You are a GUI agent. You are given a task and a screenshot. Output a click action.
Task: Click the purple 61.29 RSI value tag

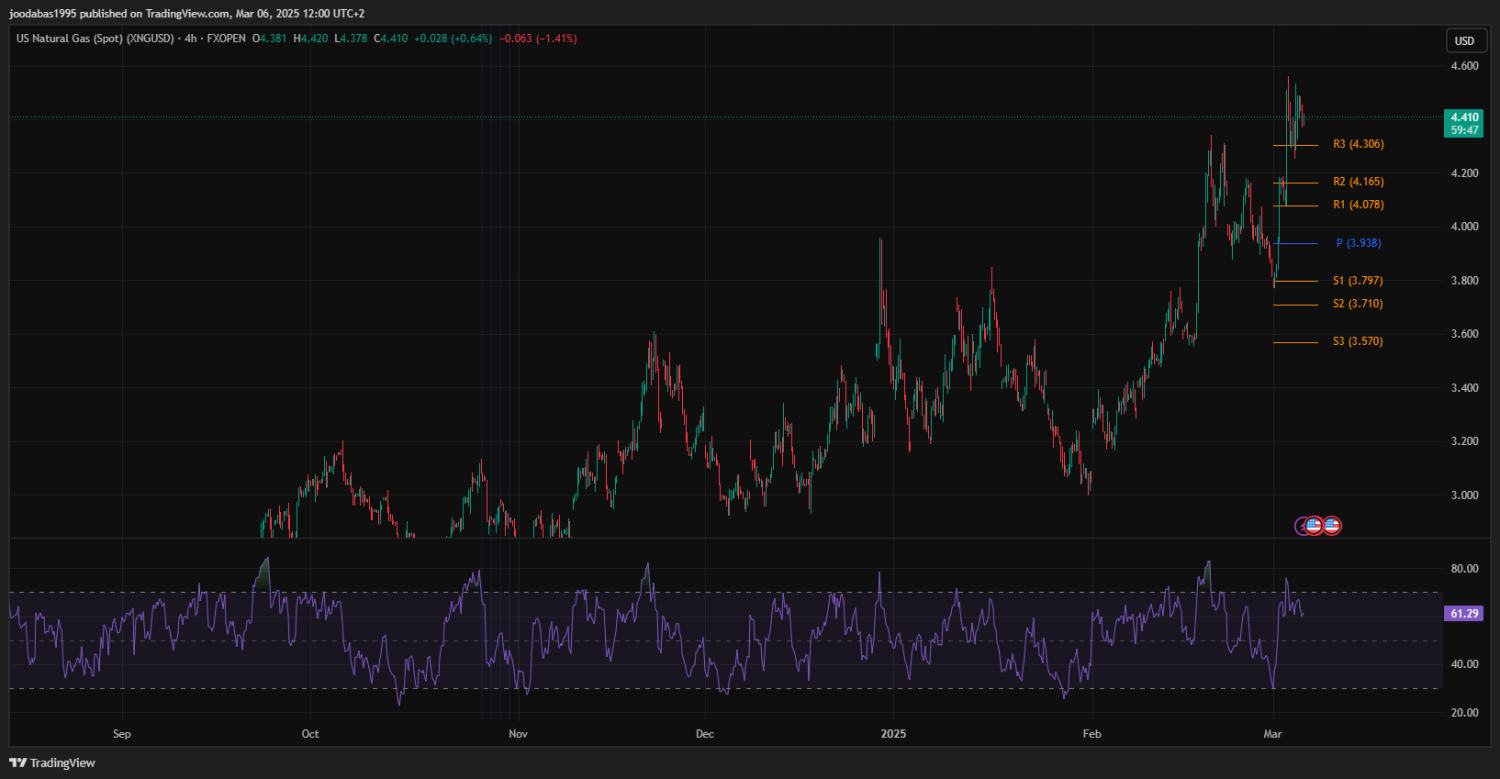1464,613
